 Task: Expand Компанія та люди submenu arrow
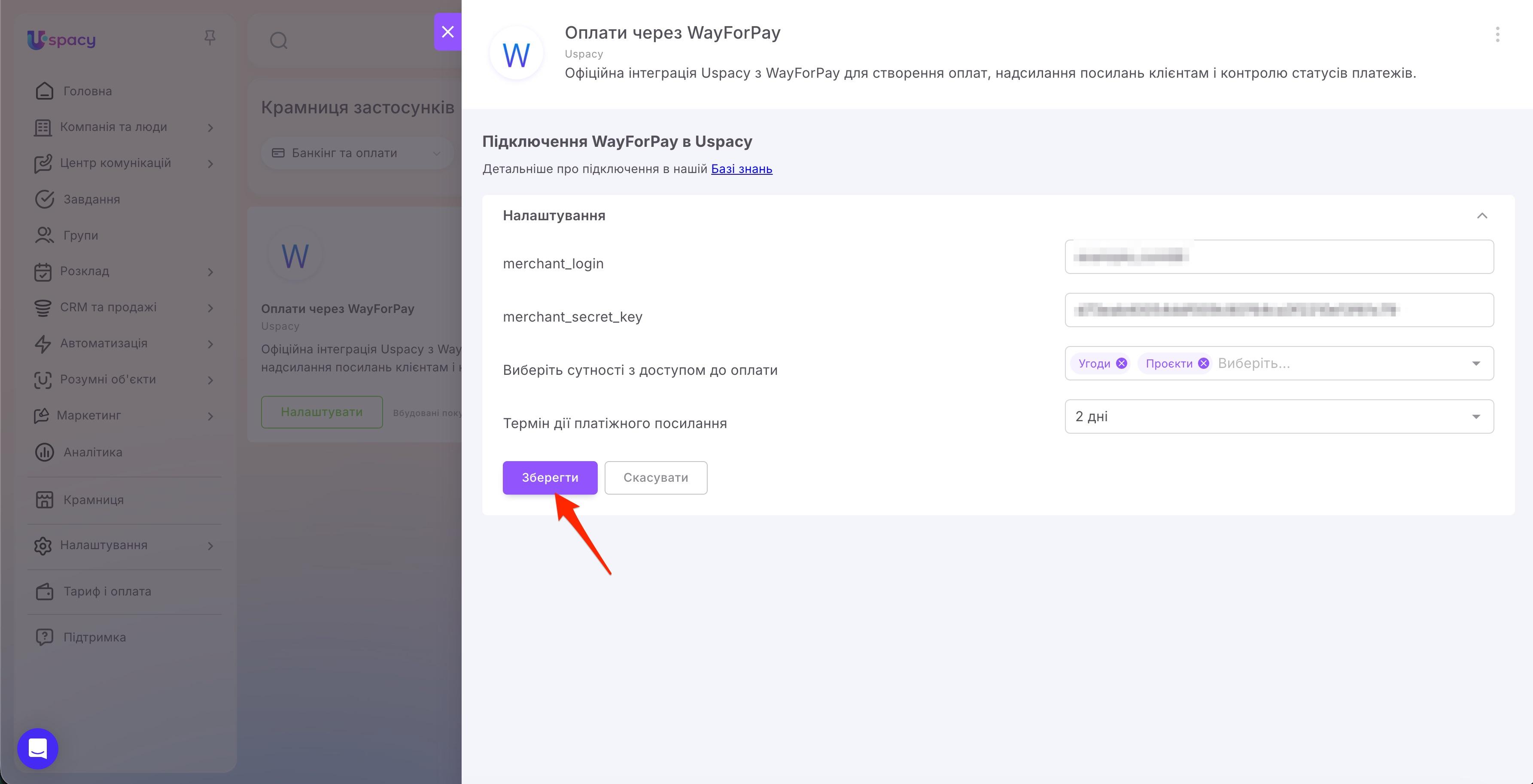point(210,128)
